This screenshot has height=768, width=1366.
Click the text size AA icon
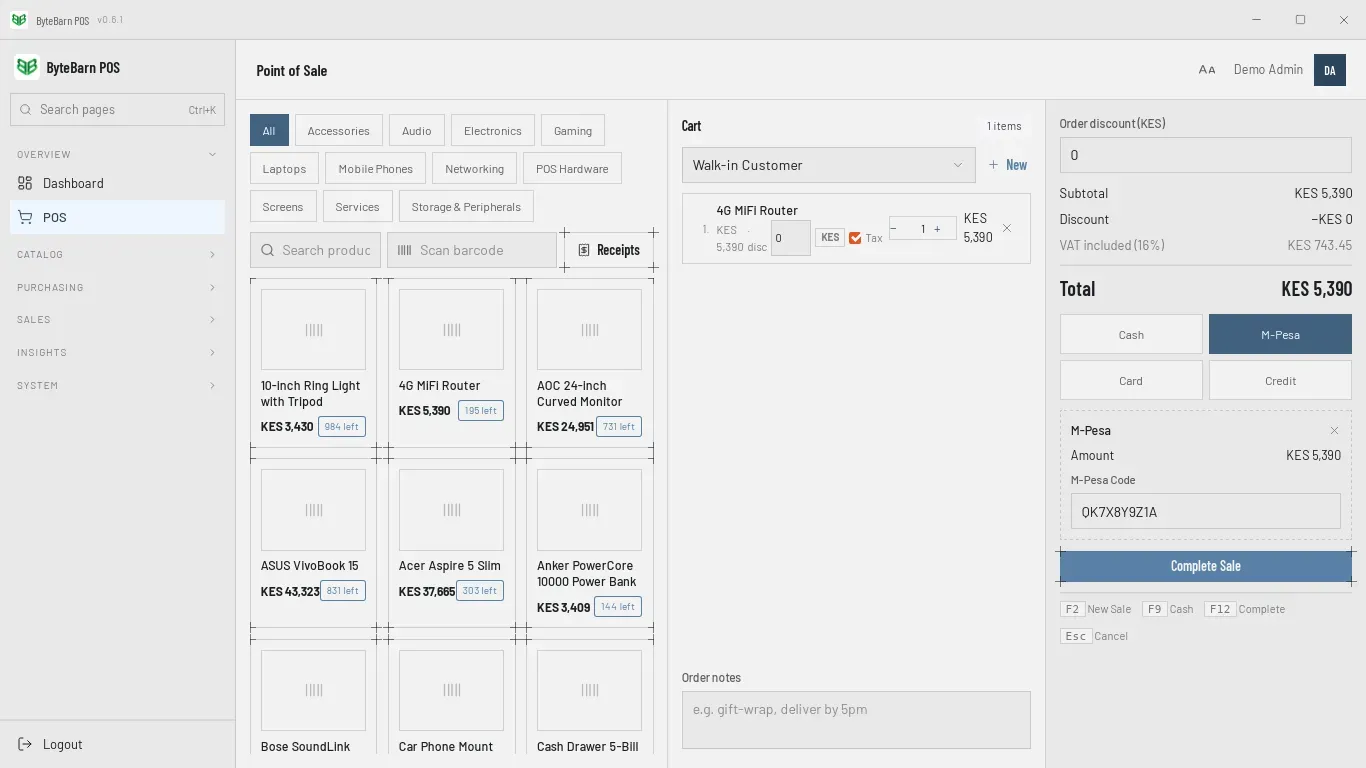(x=1207, y=70)
